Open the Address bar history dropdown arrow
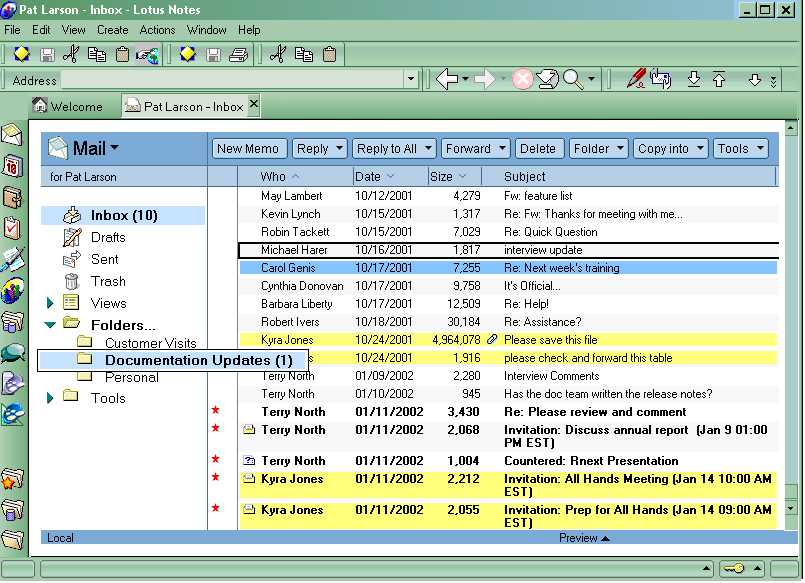The height and width of the screenshot is (583, 805). (x=411, y=79)
